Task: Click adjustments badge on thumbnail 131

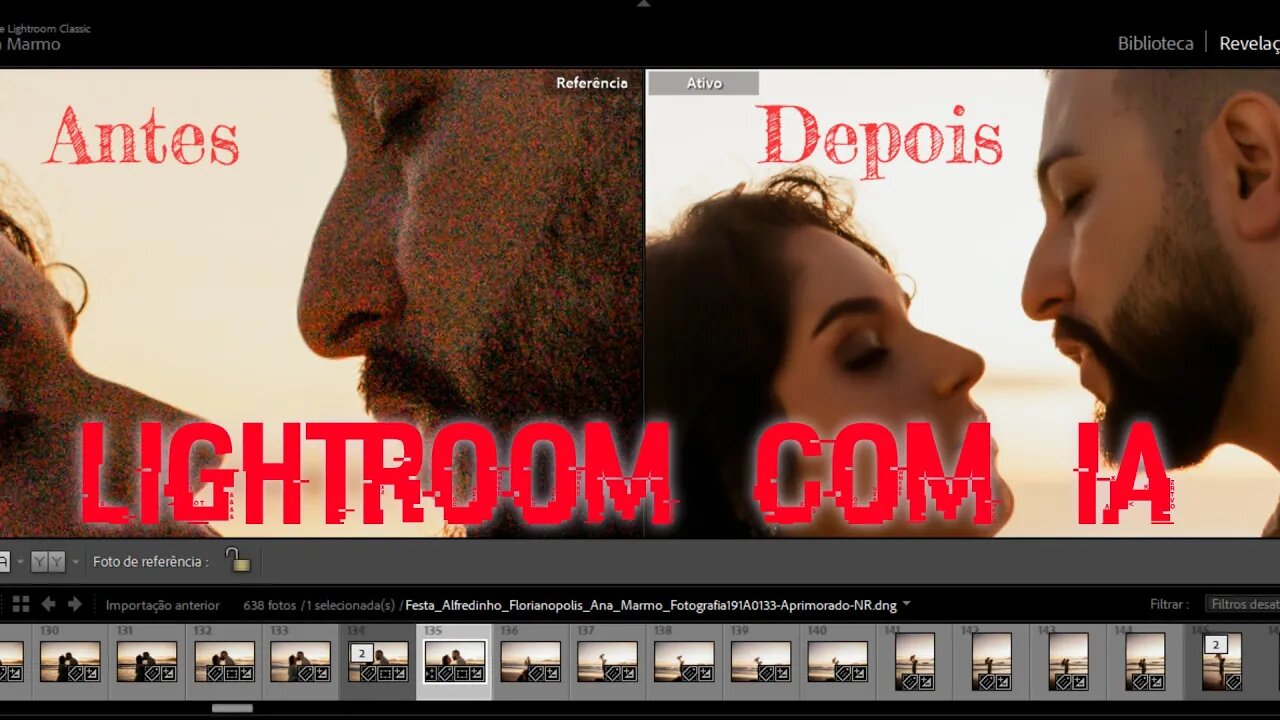Action: pyautogui.click(x=168, y=673)
